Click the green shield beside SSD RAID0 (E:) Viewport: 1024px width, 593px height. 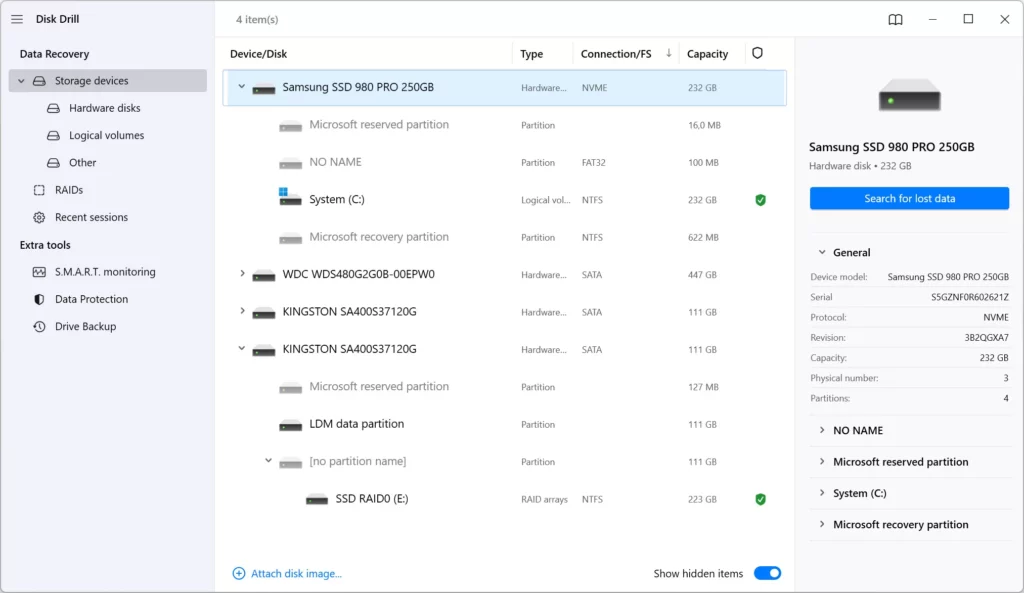(760, 498)
